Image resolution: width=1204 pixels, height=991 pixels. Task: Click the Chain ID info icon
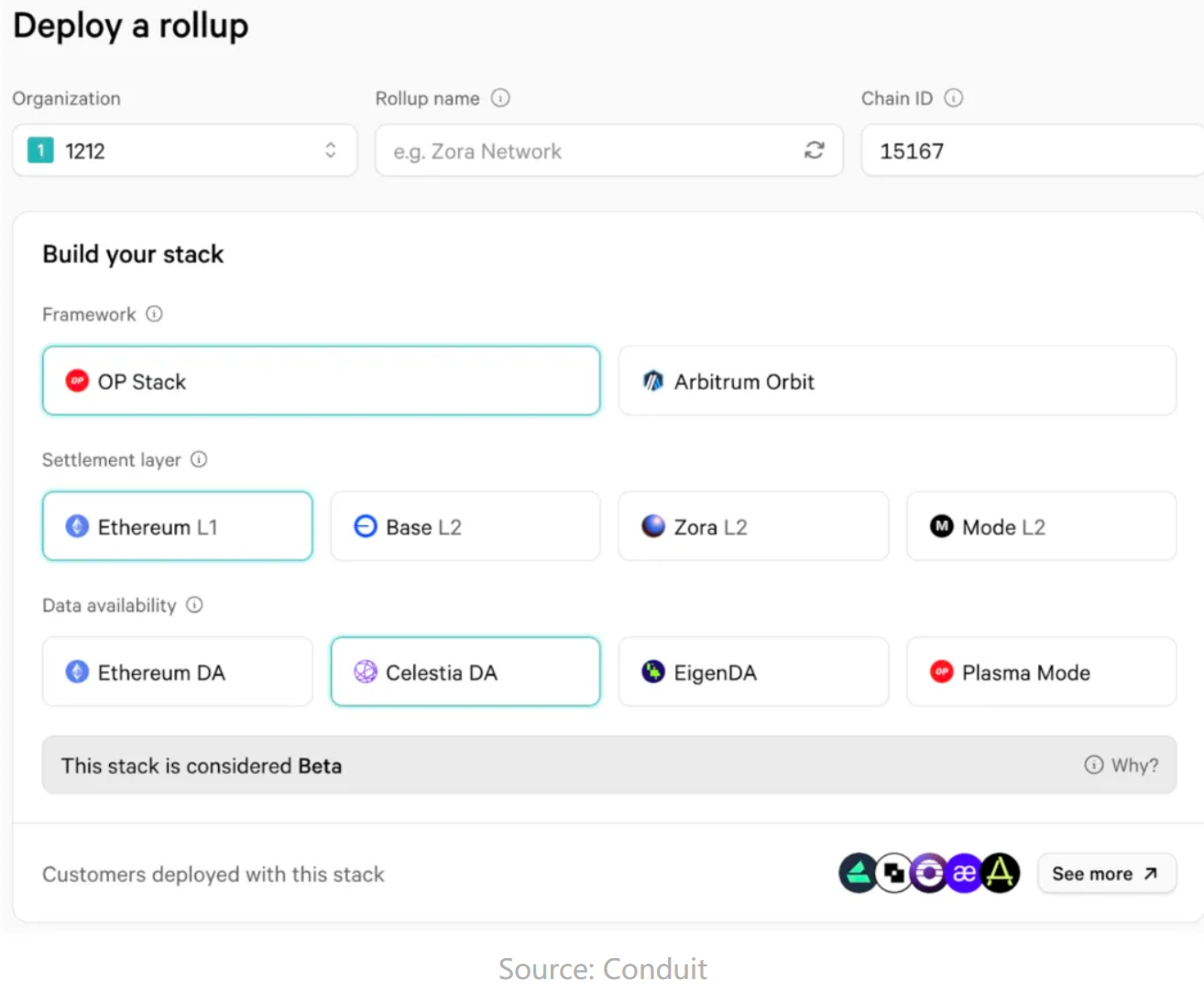pyautogui.click(x=954, y=98)
